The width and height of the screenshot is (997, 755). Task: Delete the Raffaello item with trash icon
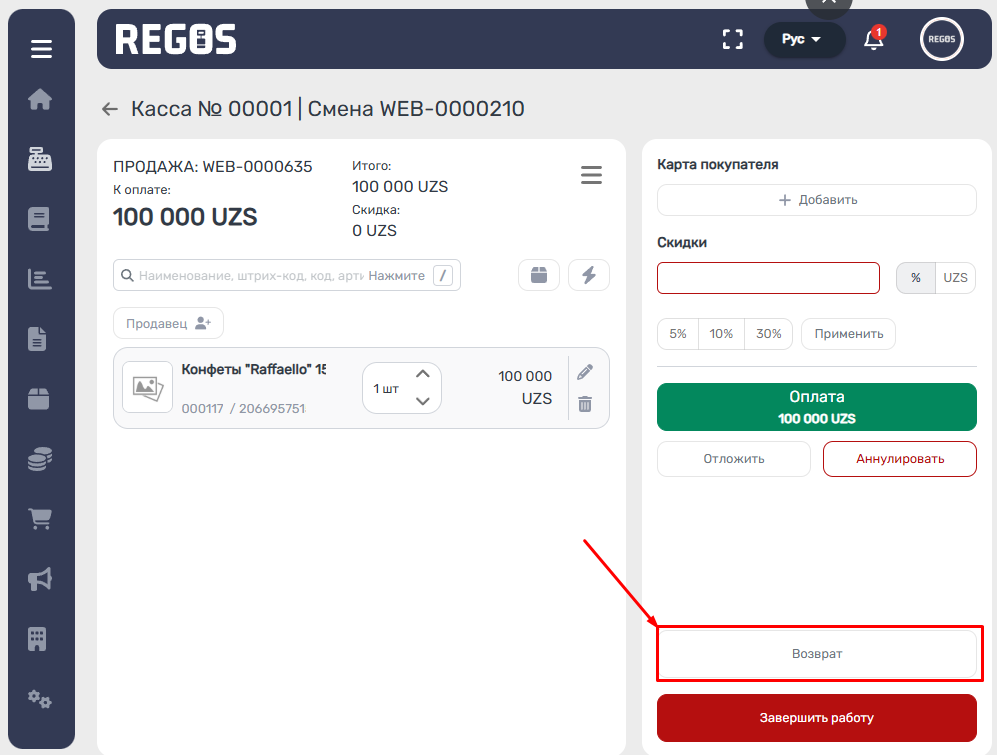pos(585,404)
